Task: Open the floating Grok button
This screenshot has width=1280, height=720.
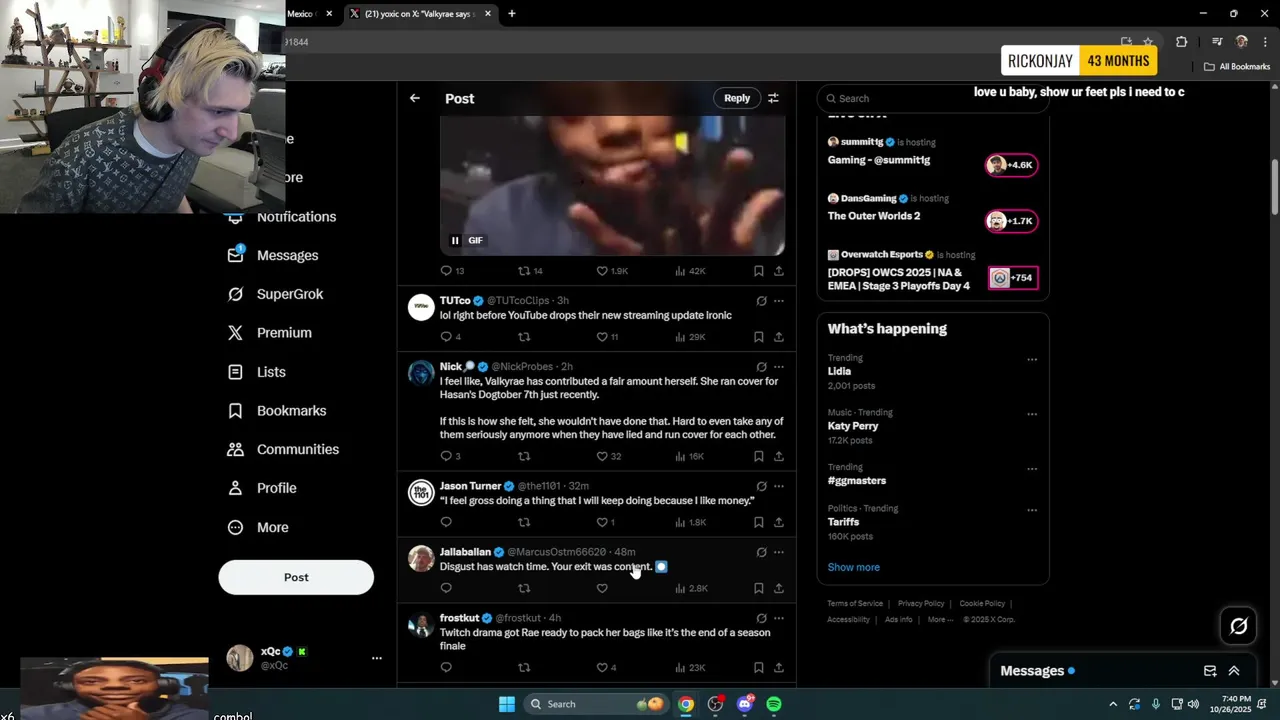Action: 1239,626
